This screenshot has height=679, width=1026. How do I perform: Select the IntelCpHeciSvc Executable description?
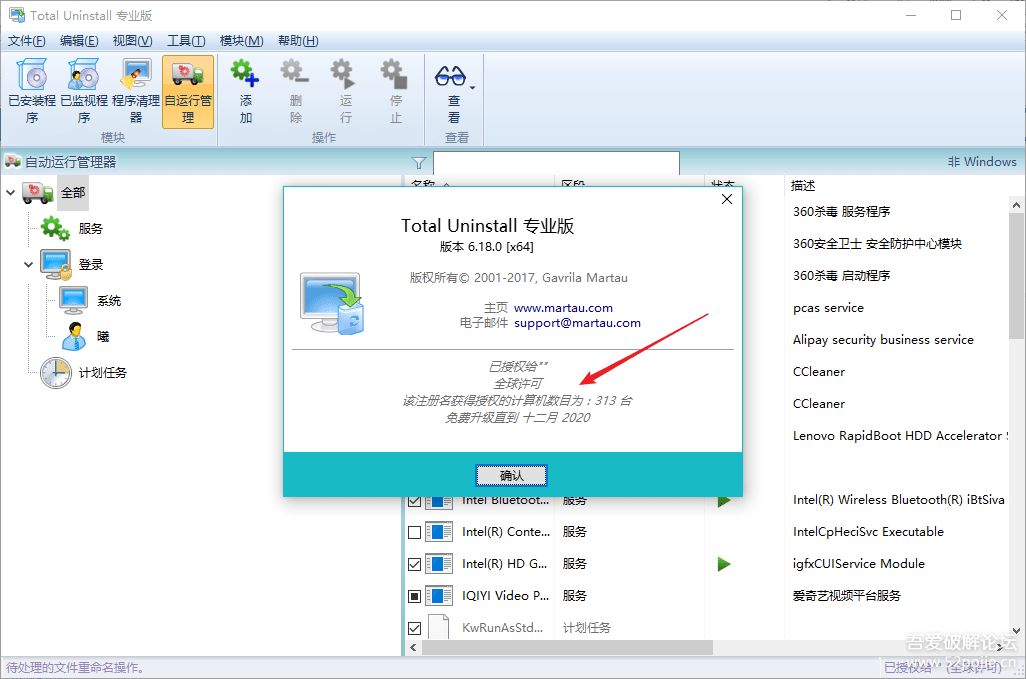(x=868, y=532)
